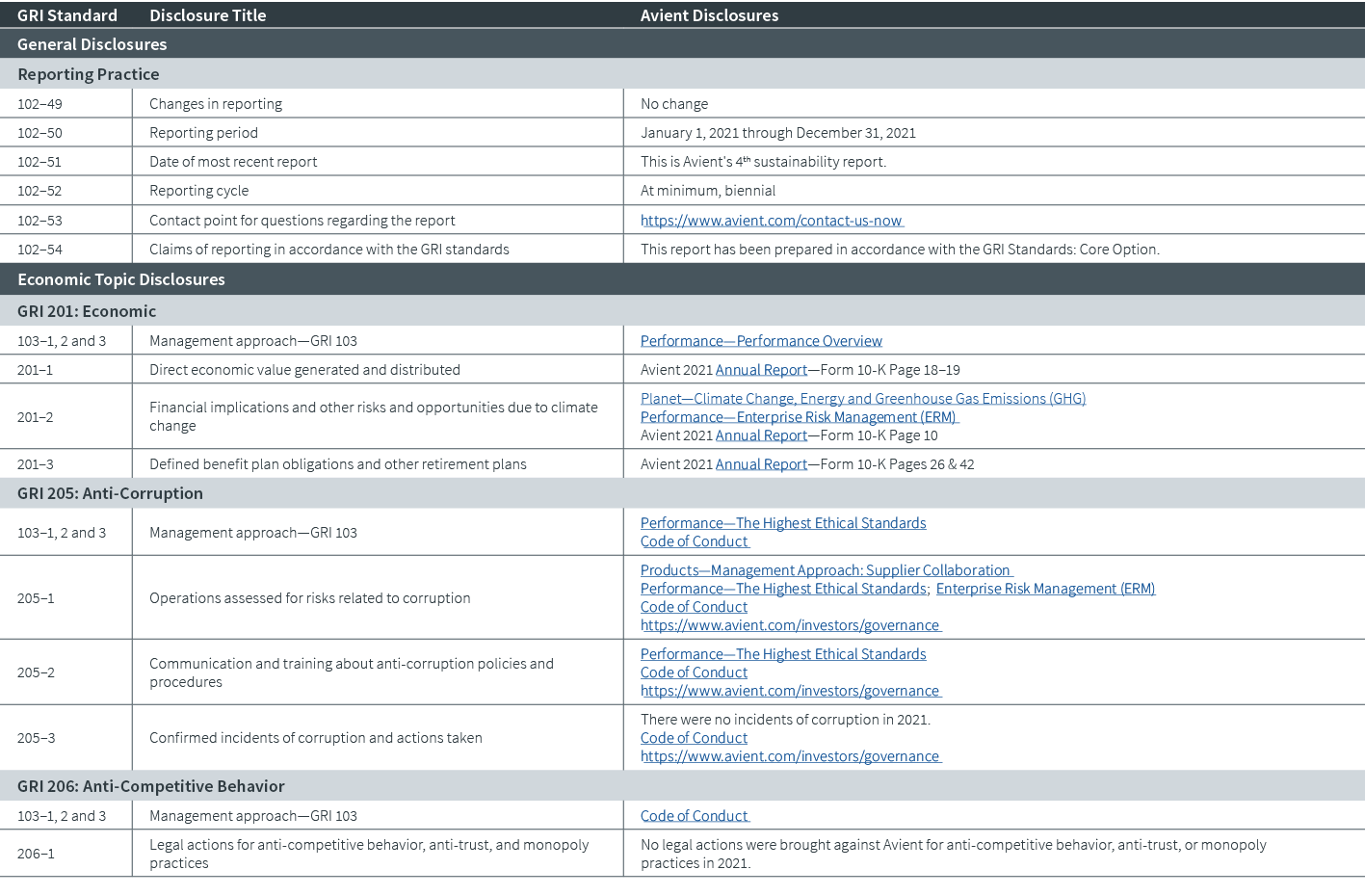Image resolution: width=1365 pixels, height=896 pixels.
Task: Open governance link in row 205-2
Action: point(790,690)
